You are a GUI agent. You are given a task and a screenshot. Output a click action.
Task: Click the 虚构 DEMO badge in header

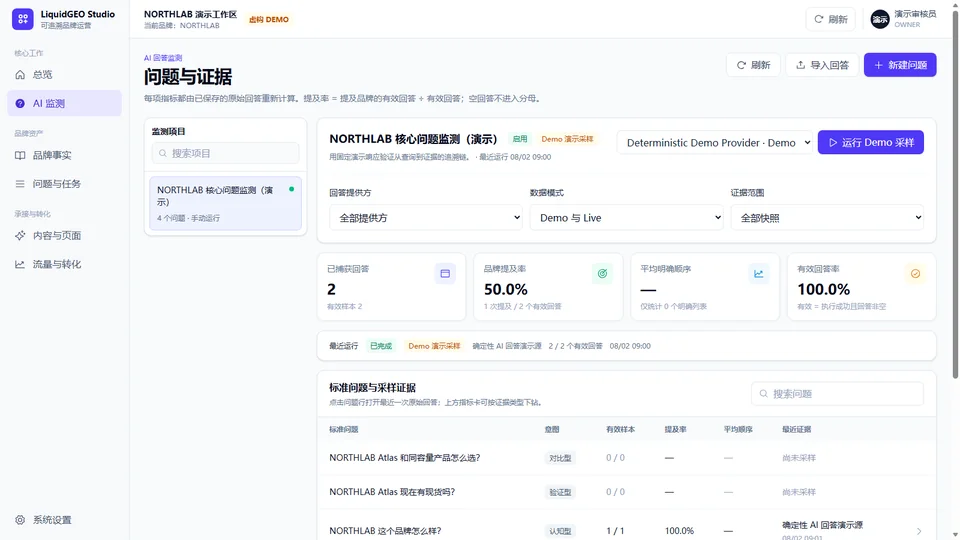point(269,20)
